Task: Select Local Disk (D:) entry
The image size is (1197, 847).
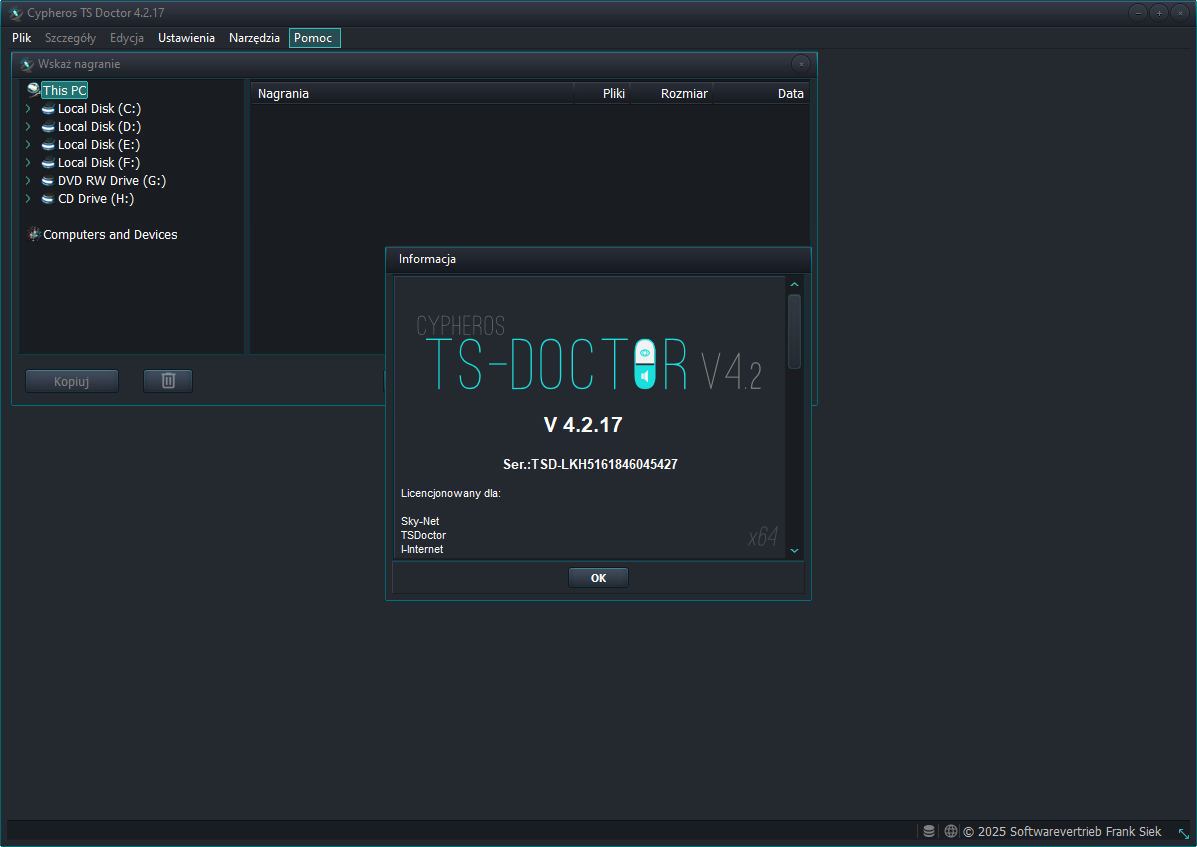Action: coord(99,127)
